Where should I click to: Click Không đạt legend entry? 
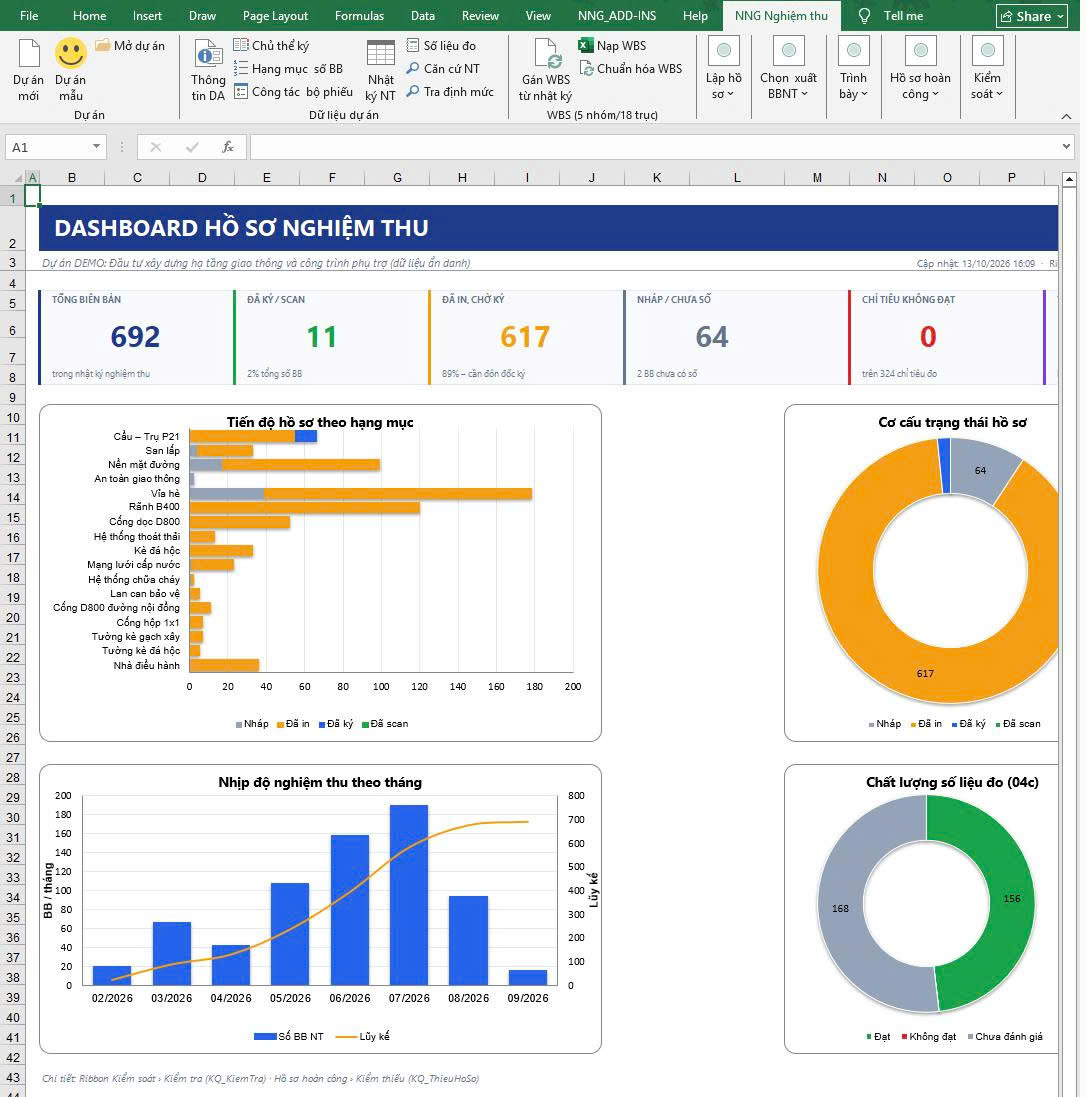point(929,1036)
